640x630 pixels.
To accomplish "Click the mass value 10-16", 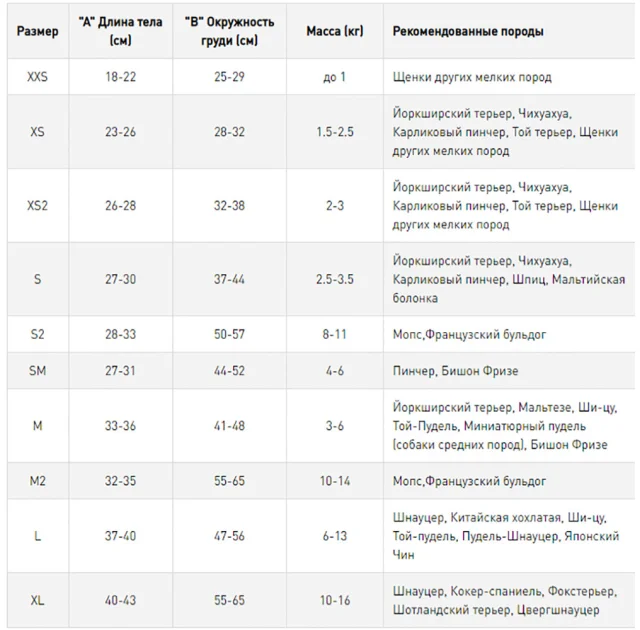I will point(335,600).
